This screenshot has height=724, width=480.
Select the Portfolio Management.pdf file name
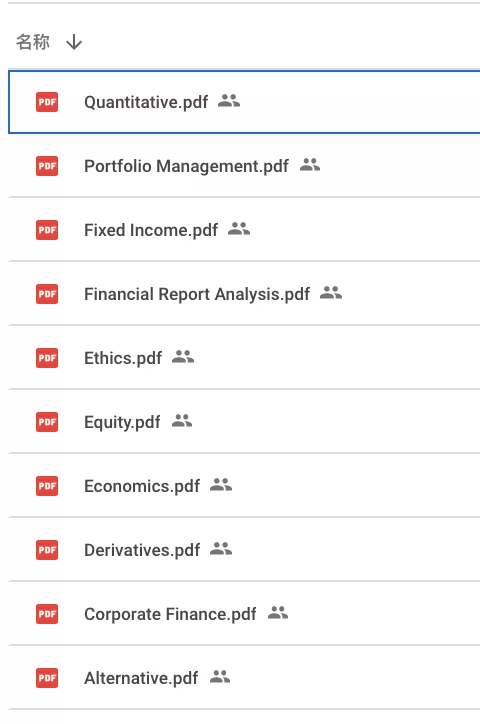(186, 166)
